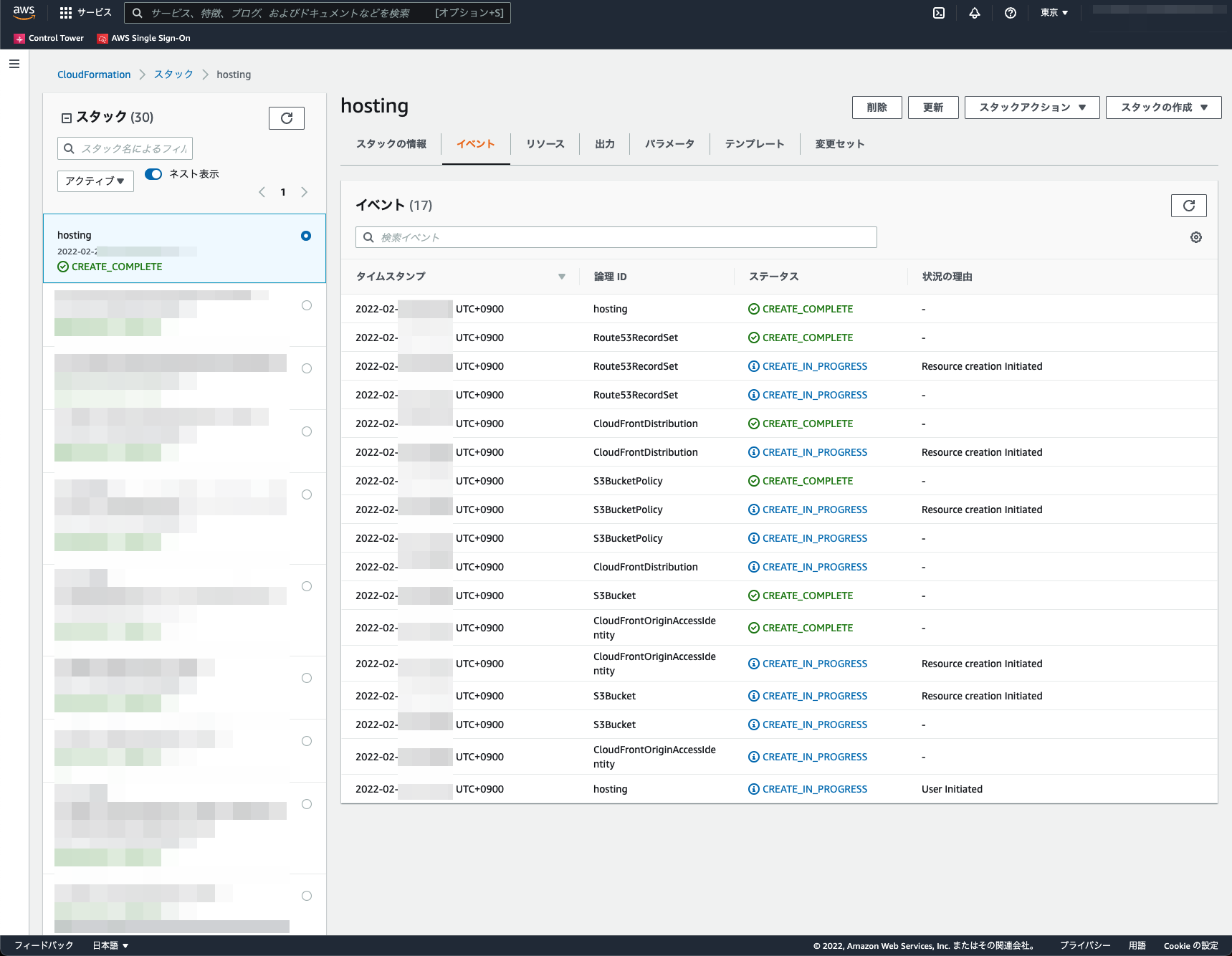The width and height of the screenshot is (1232, 956).
Task: Click the 論理 ID column header
Action: (x=611, y=277)
